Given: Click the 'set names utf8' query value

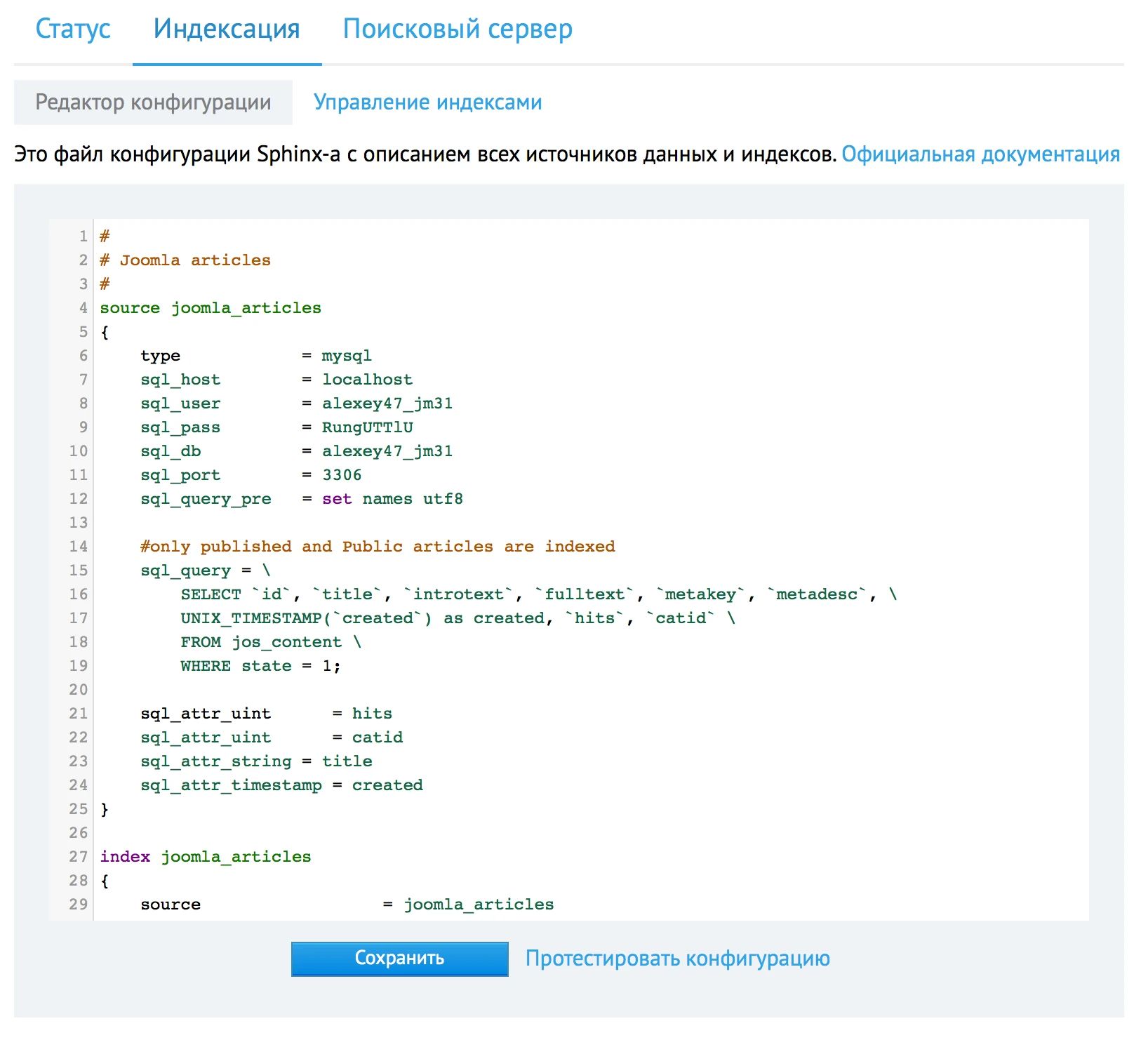Looking at the screenshot, I should [x=392, y=499].
